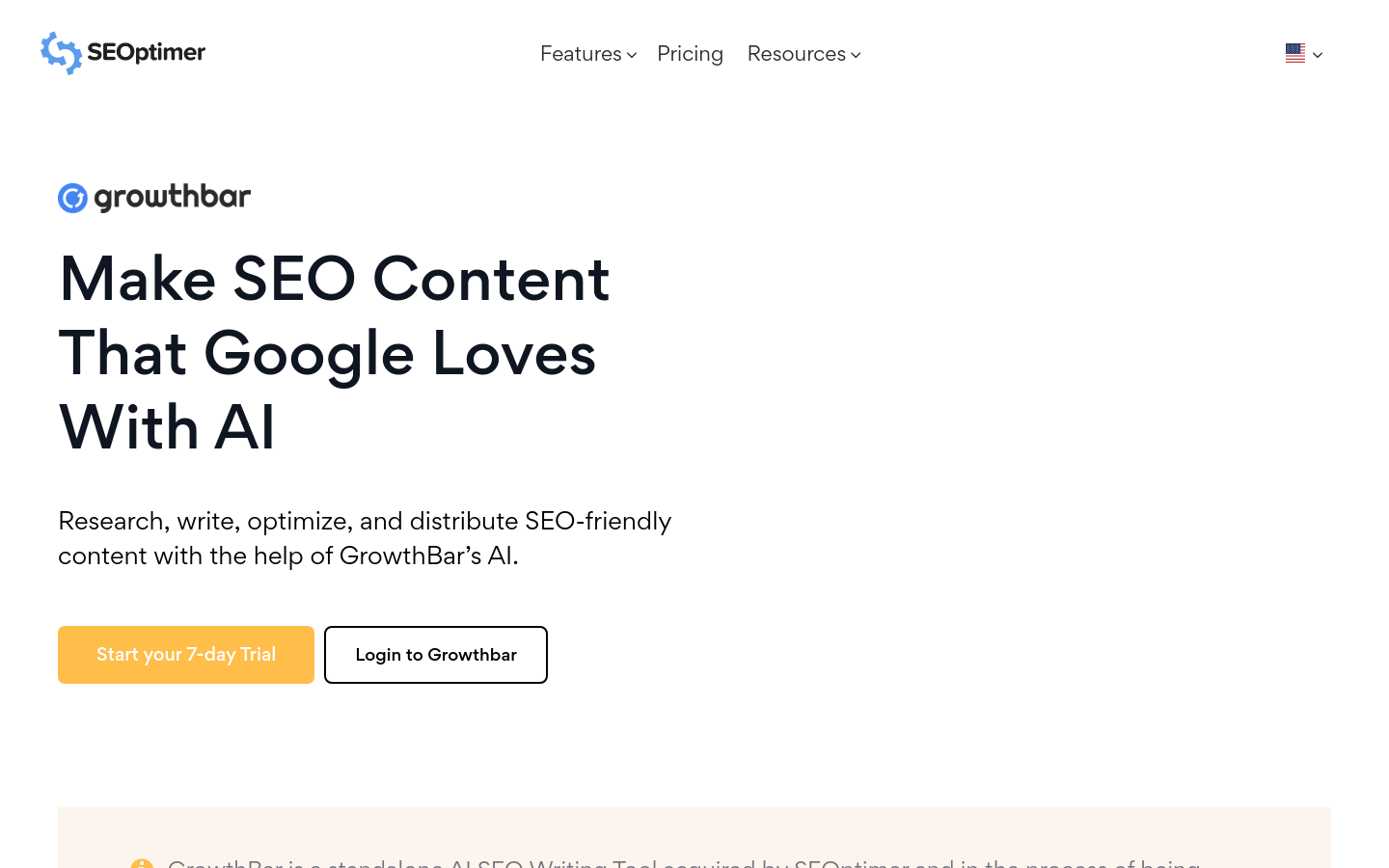The height and width of the screenshot is (868, 1389).
Task: Expand the chevron beside Features
Action: click(632, 55)
